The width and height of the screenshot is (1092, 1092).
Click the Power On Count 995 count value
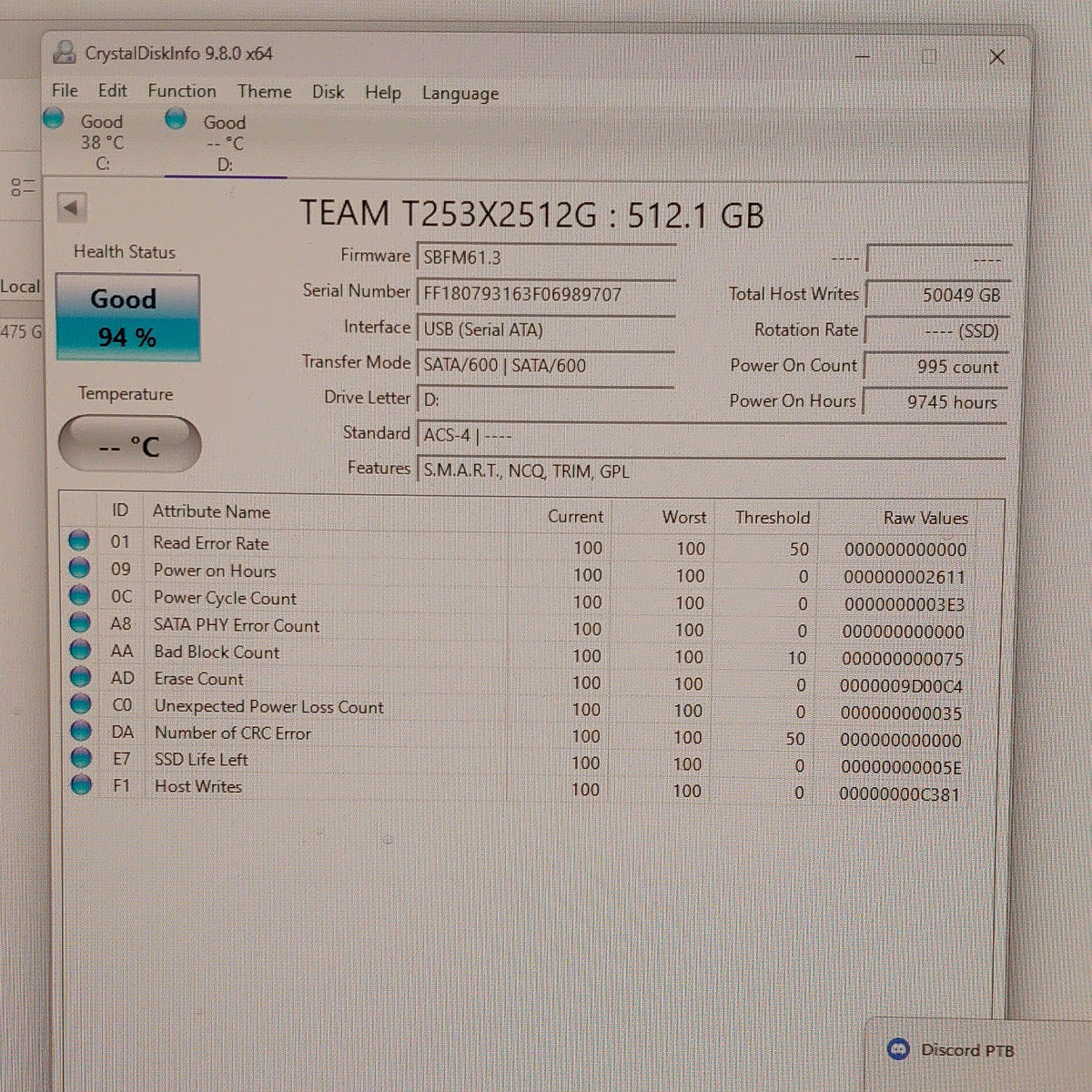point(935,366)
